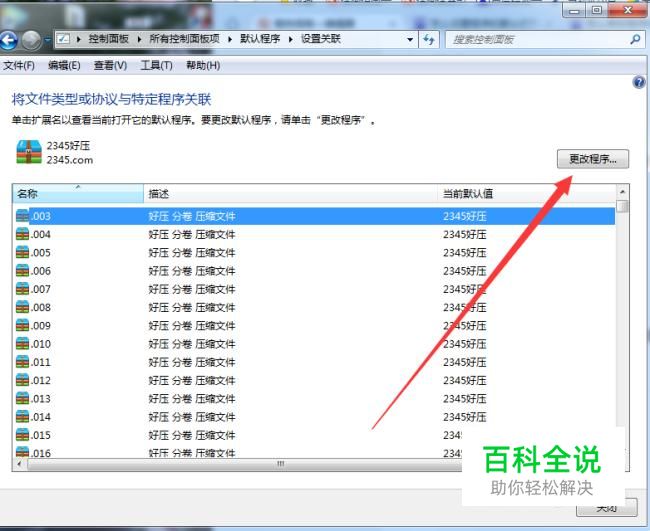
Task: Click the 2345好压 program icon
Action: click(x=29, y=152)
